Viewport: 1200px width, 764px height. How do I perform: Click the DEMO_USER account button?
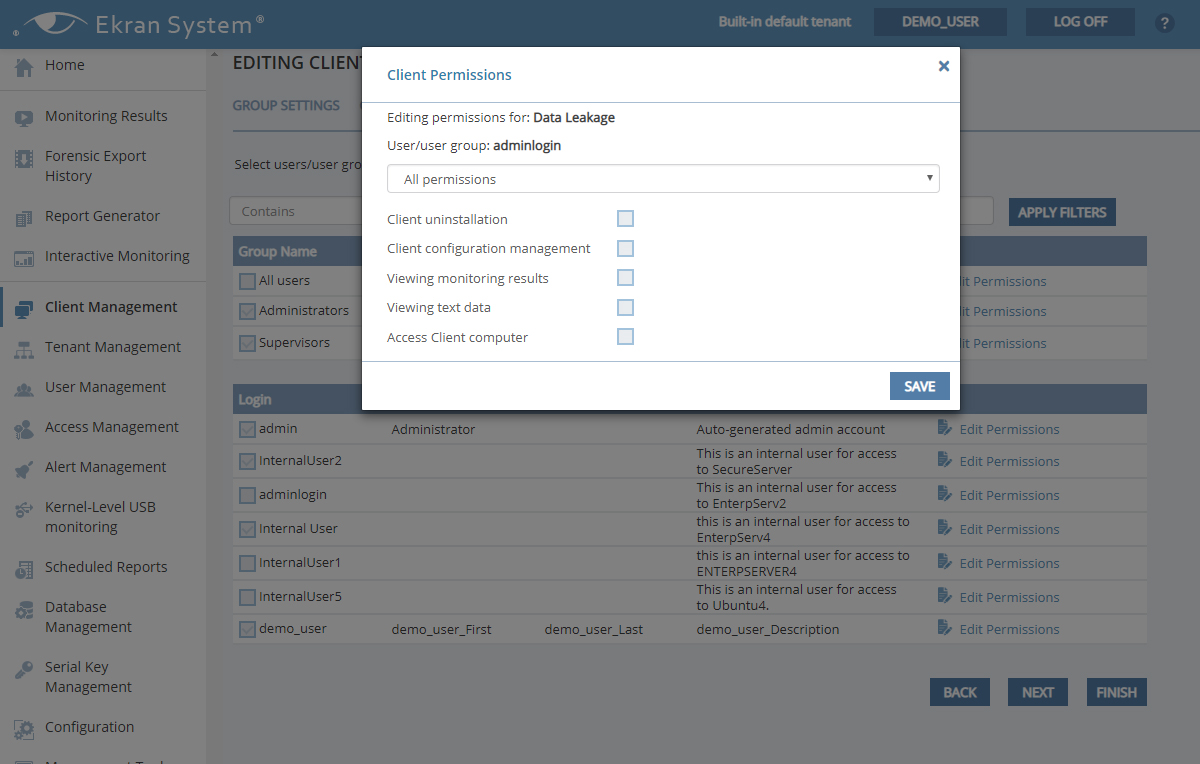tap(940, 22)
